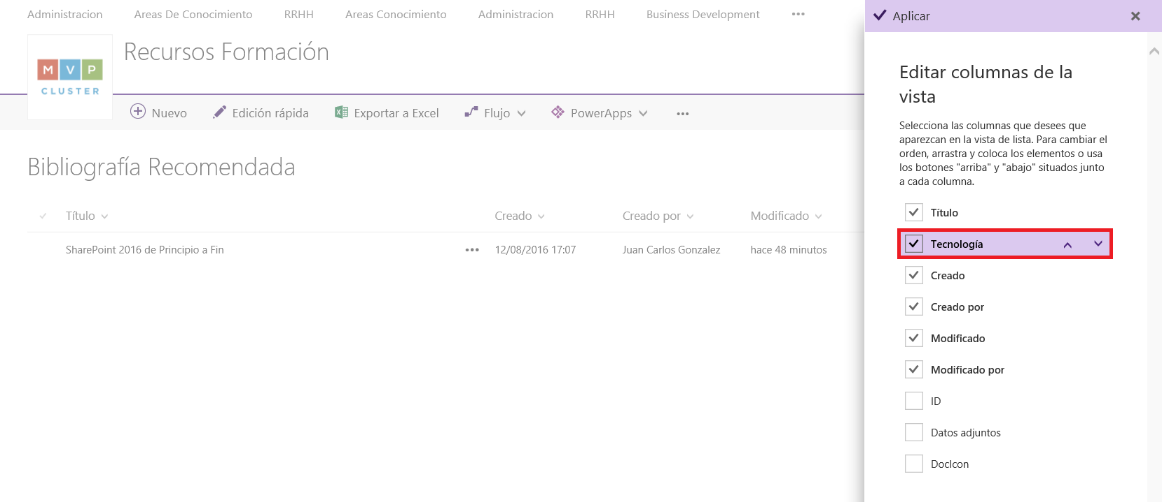1162x502 pixels.
Task: Open the toolbar ellipsis overflow menu
Action: 683,113
